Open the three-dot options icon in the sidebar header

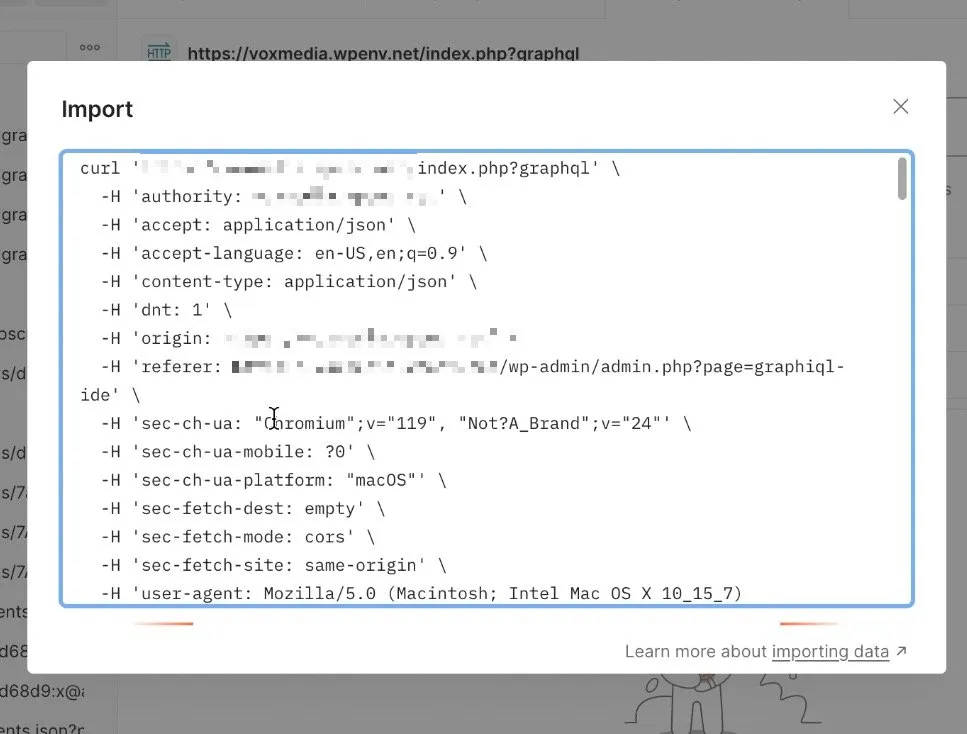[x=90, y=47]
